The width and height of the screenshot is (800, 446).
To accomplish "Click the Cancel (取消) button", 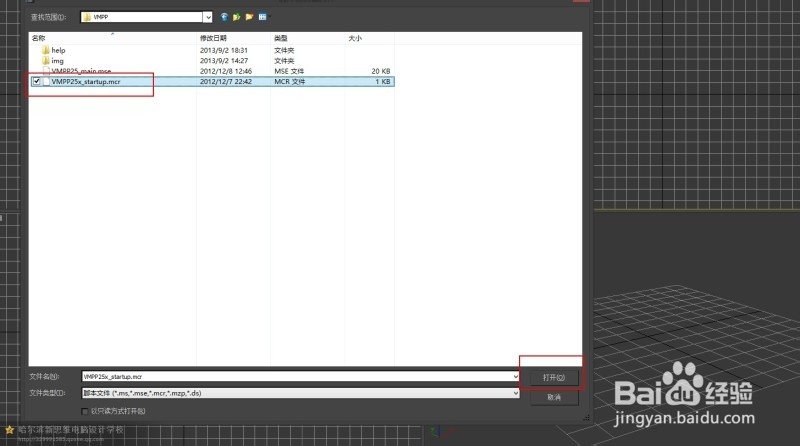I will coord(554,397).
